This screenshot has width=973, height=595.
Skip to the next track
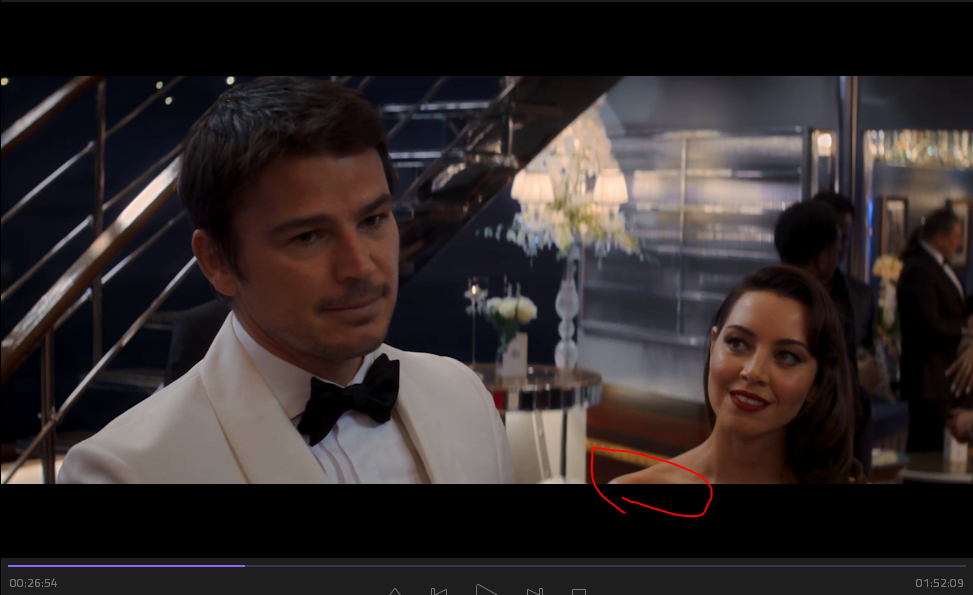[x=534, y=591]
